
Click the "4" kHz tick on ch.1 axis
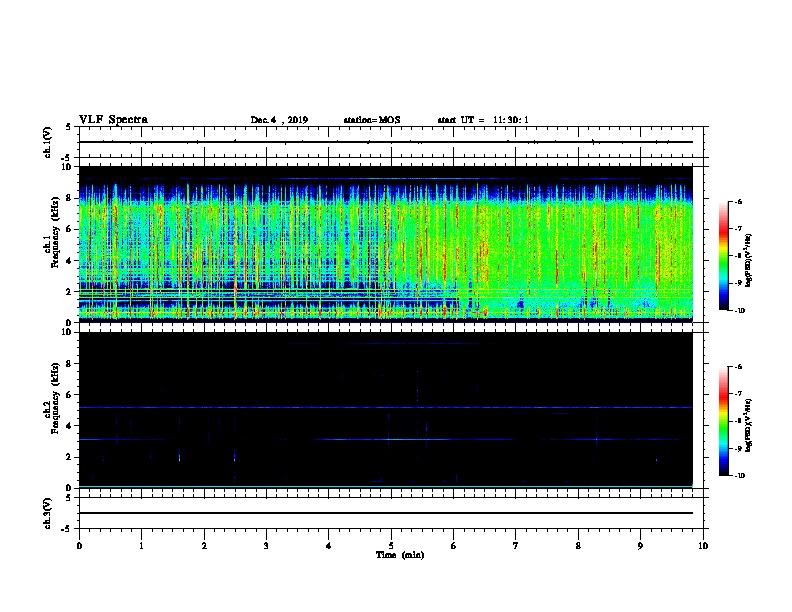tap(70, 261)
